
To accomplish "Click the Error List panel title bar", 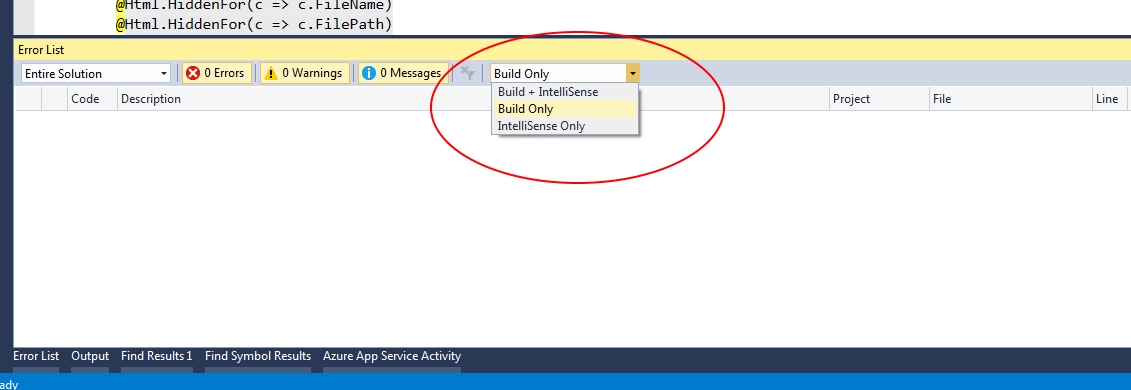I will [572, 50].
